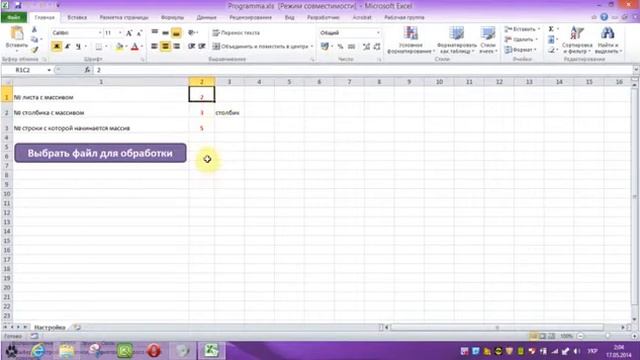The image size is (640, 360).
Task: Toggle Bold formatting
Action: pos(57,47)
